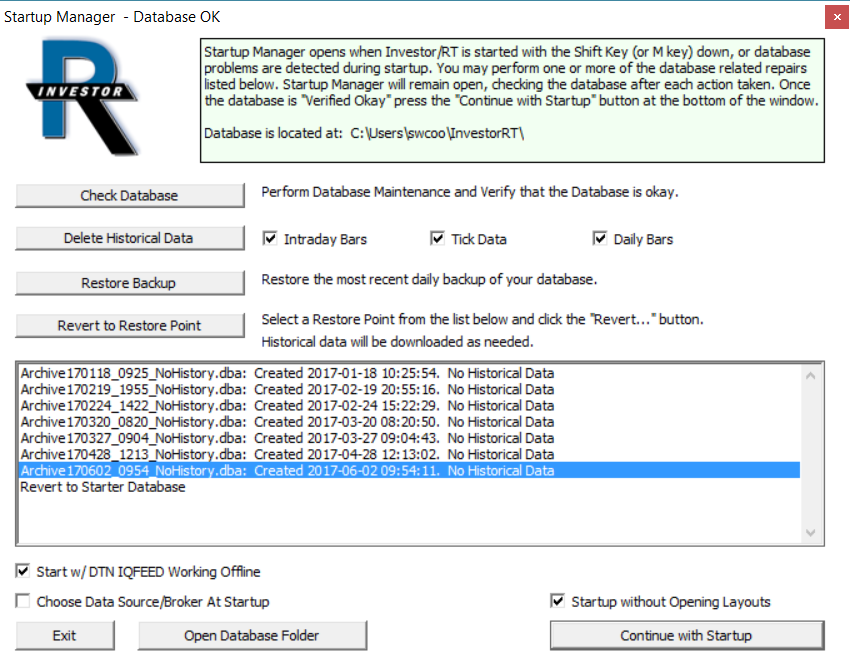
Task: Select restore point Archive170224_1422_NoHistory.dba
Action: 409,405
